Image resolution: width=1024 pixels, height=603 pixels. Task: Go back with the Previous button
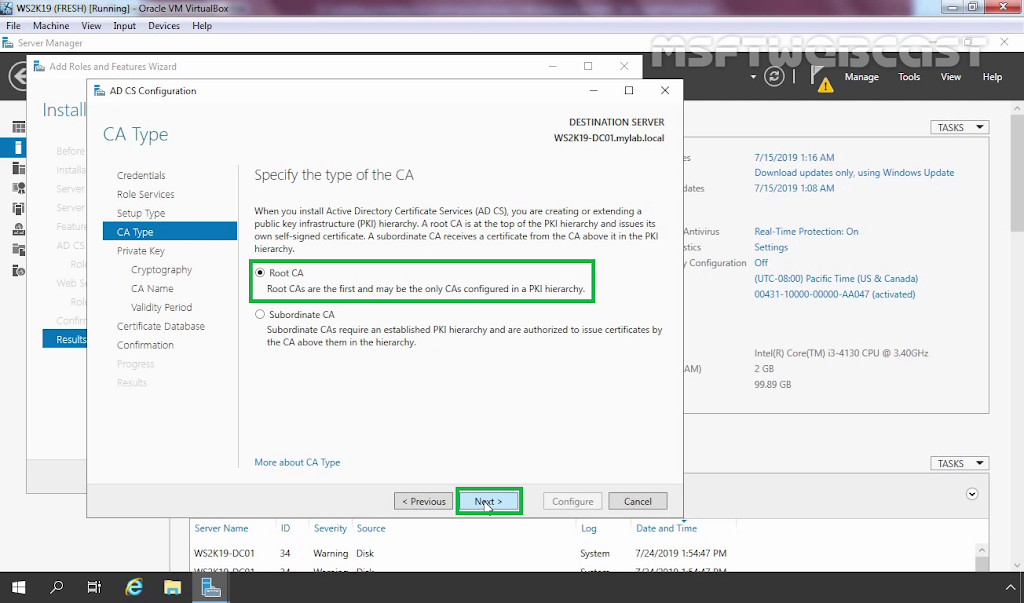click(x=423, y=501)
